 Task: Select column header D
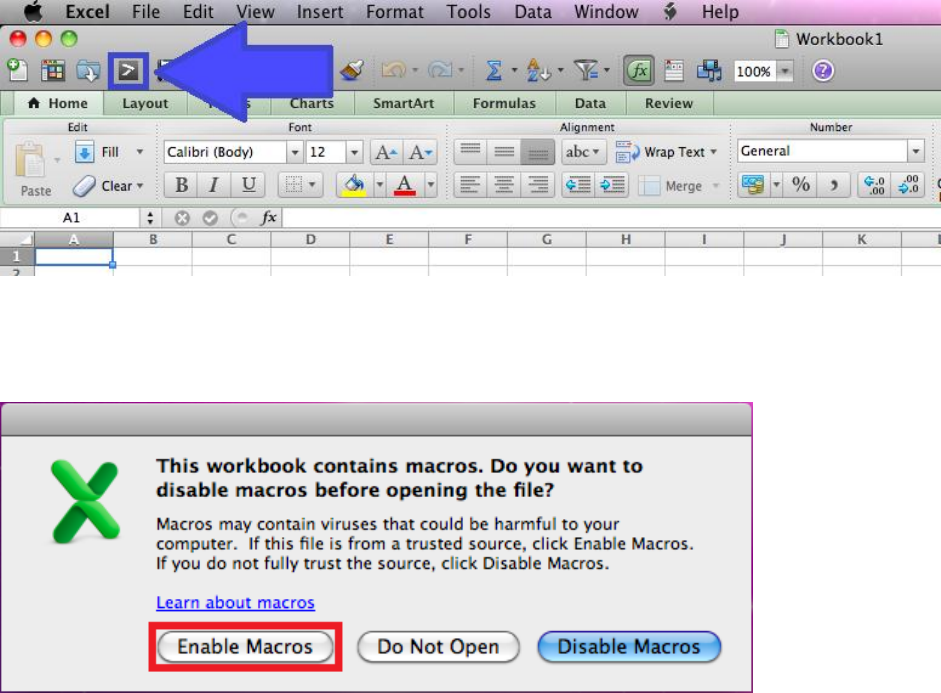point(310,239)
